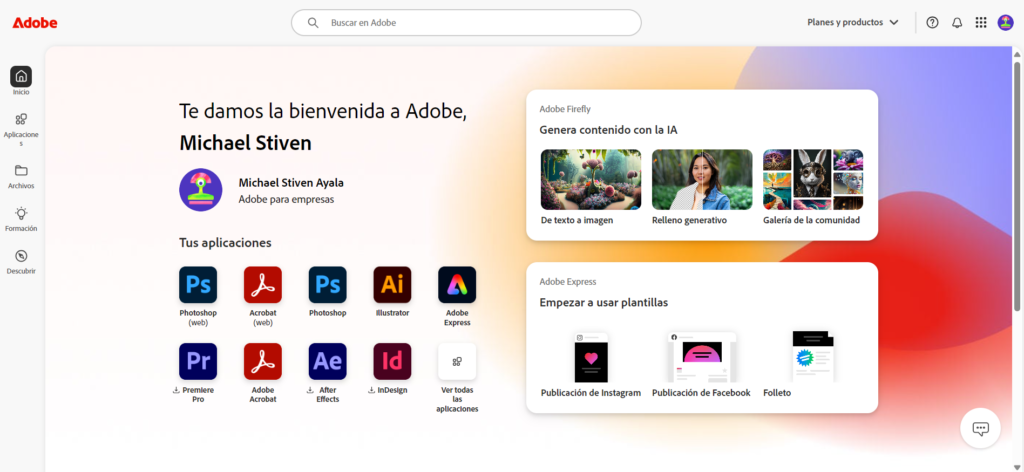The image size is (1024, 472).
Task: Click Ver todas las aplicaciones
Action: (x=457, y=362)
